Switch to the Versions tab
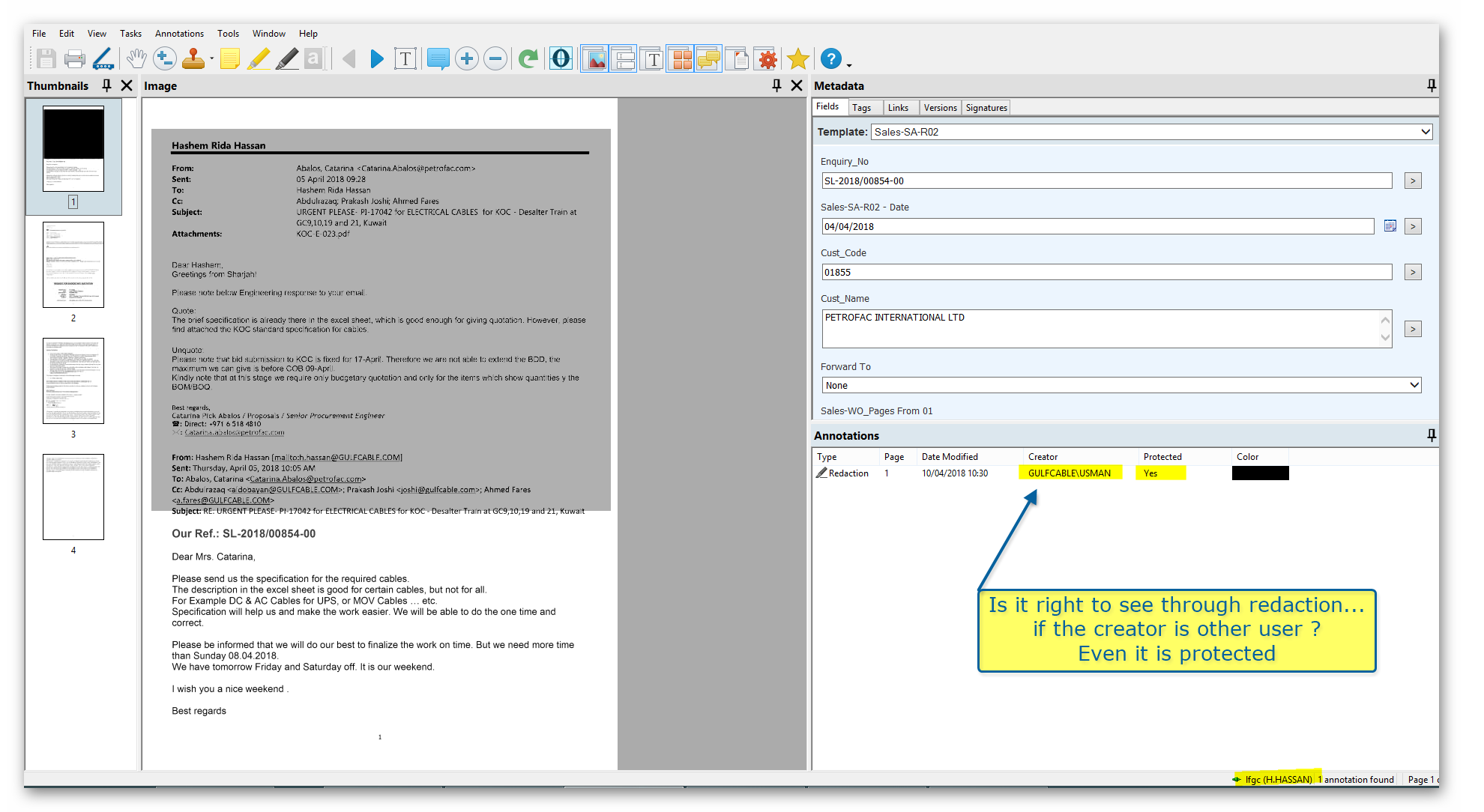Image resolution: width=1484 pixels, height=812 pixels. click(940, 108)
